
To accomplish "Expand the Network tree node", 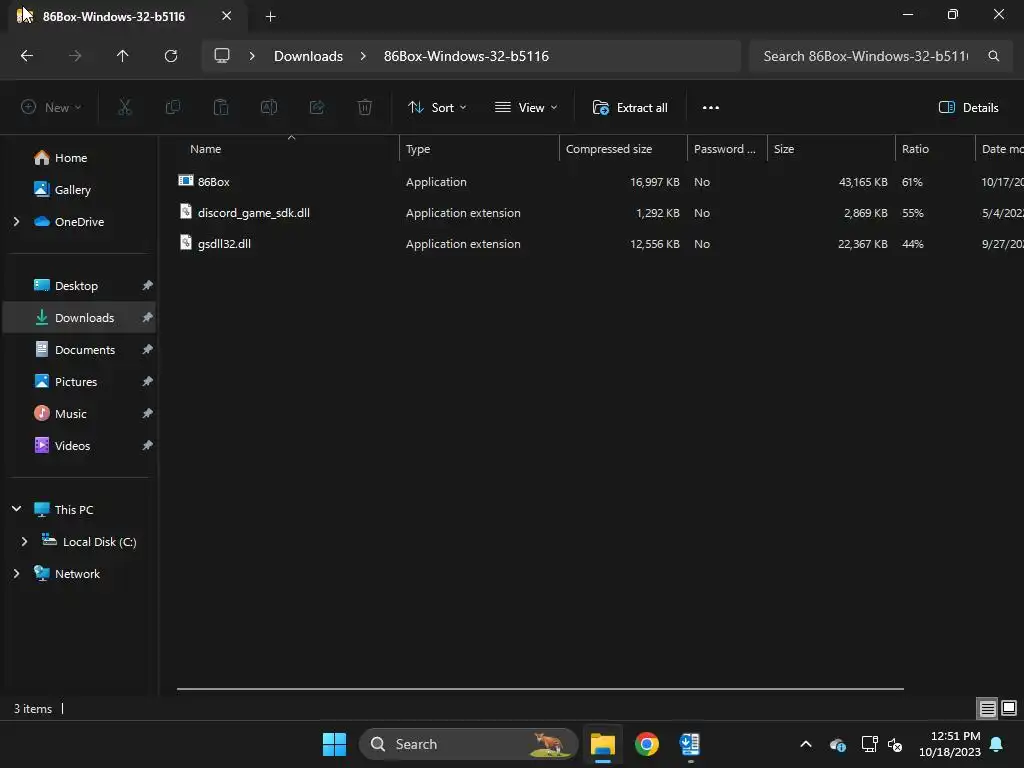I will click(16, 573).
